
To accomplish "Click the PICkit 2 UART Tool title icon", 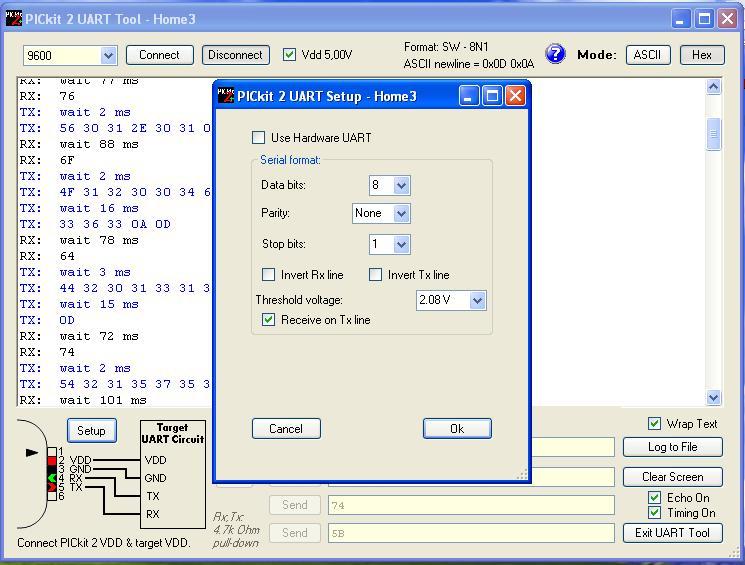I will [x=14, y=19].
